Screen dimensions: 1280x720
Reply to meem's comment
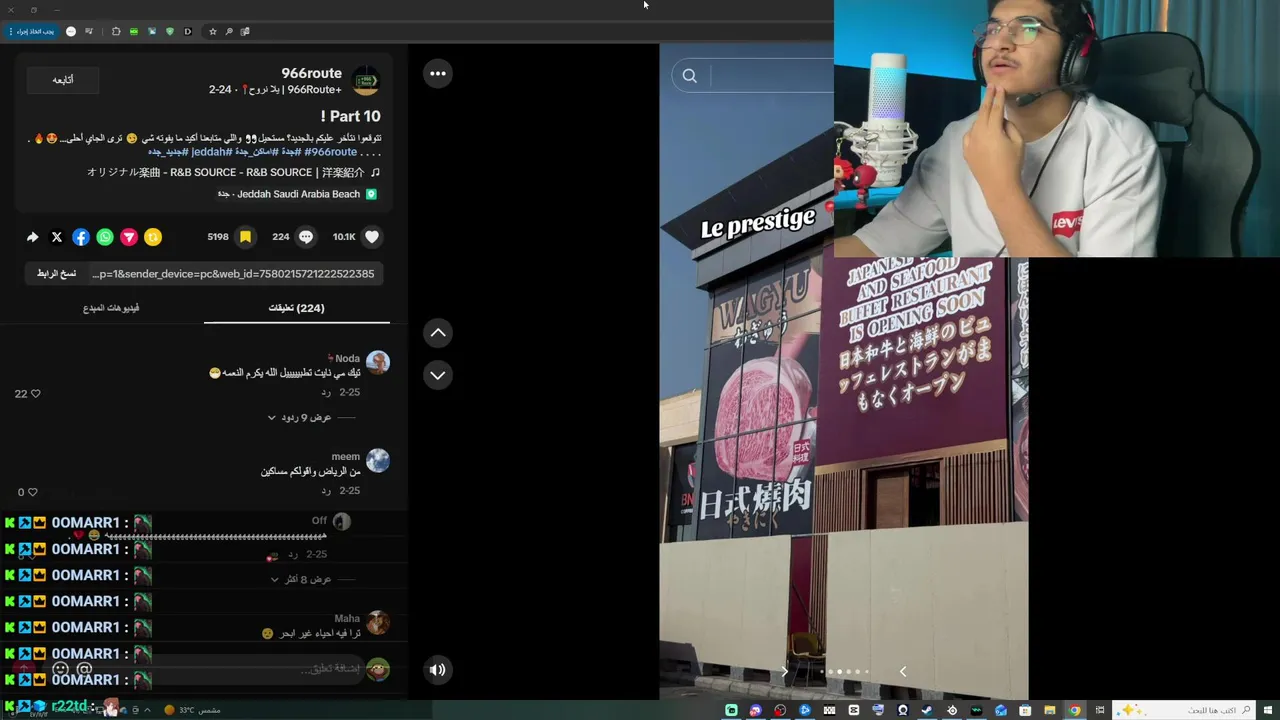[x=326, y=491]
